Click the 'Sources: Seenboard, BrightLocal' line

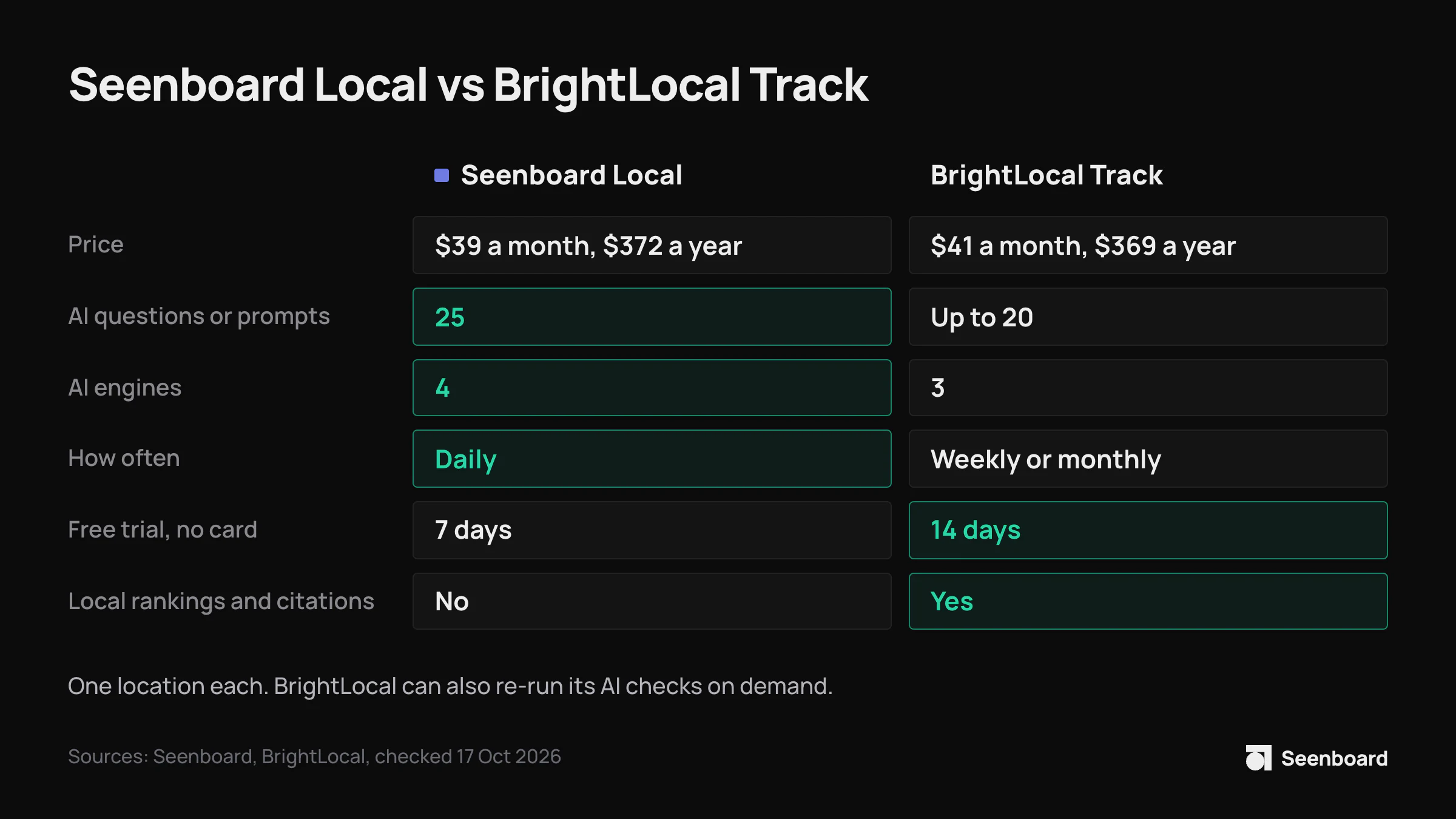coord(314,757)
